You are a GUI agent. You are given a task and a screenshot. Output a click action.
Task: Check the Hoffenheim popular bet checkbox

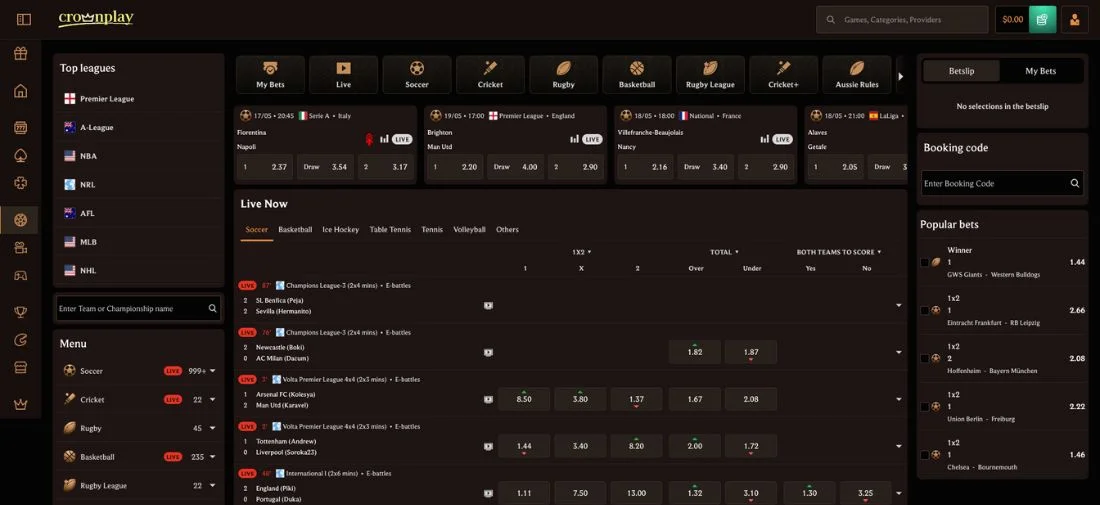[x=925, y=358]
